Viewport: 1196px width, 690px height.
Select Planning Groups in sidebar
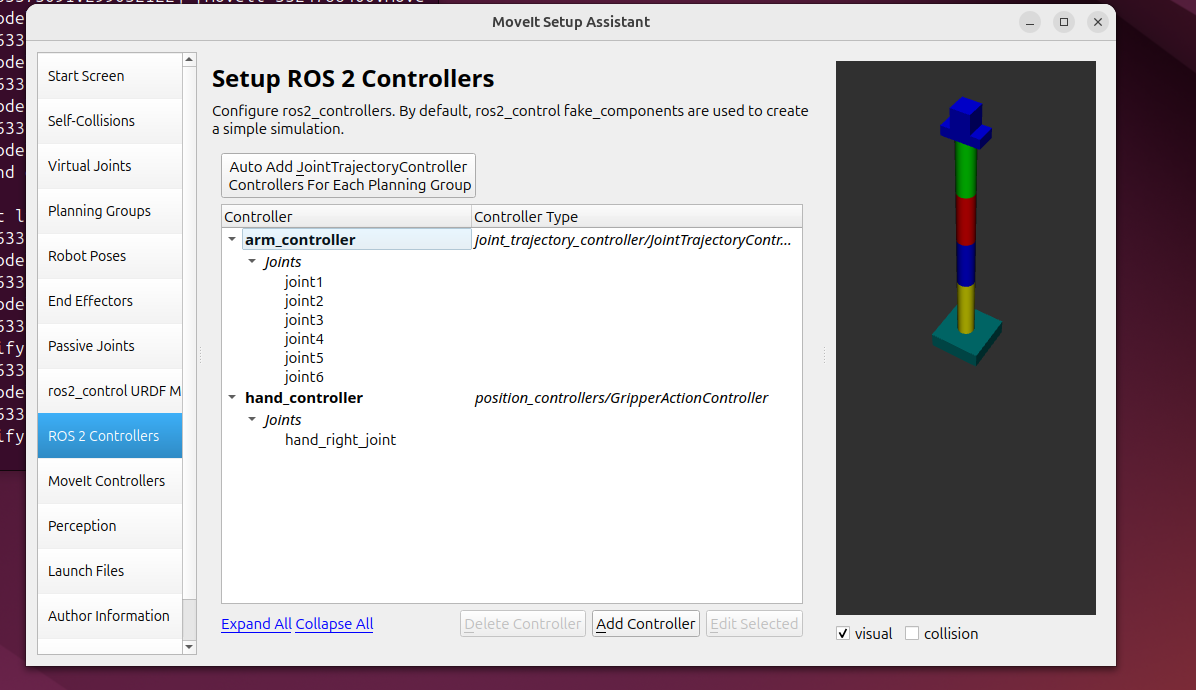(110, 210)
